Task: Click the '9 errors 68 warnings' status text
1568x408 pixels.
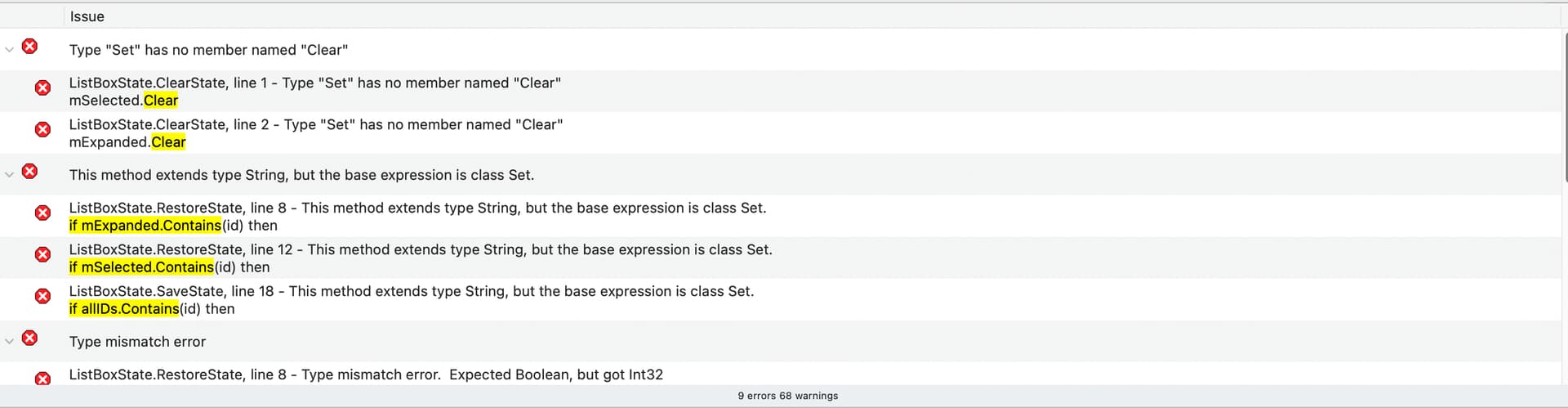Action: point(787,396)
